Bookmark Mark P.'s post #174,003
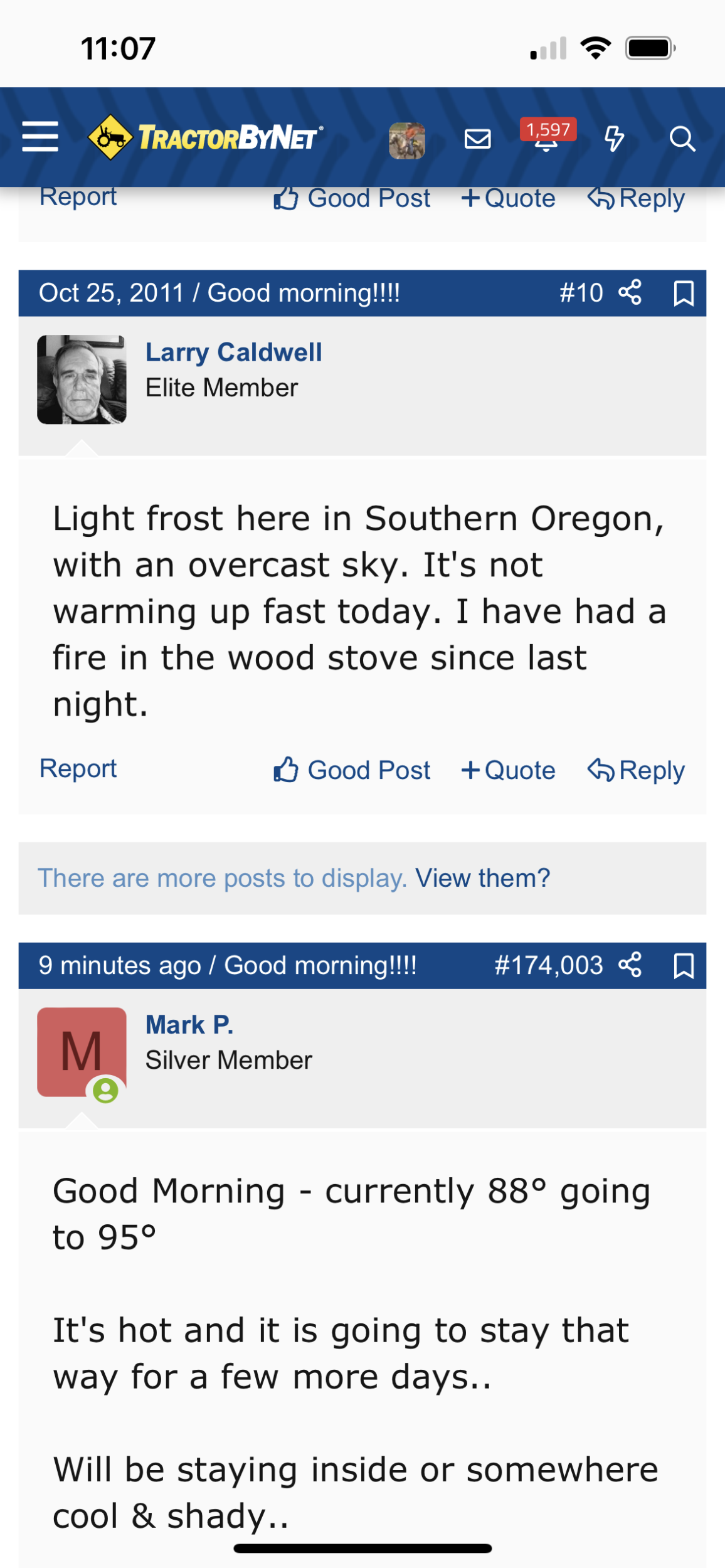The height and width of the screenshot is (1568, 725). [683, 965]
